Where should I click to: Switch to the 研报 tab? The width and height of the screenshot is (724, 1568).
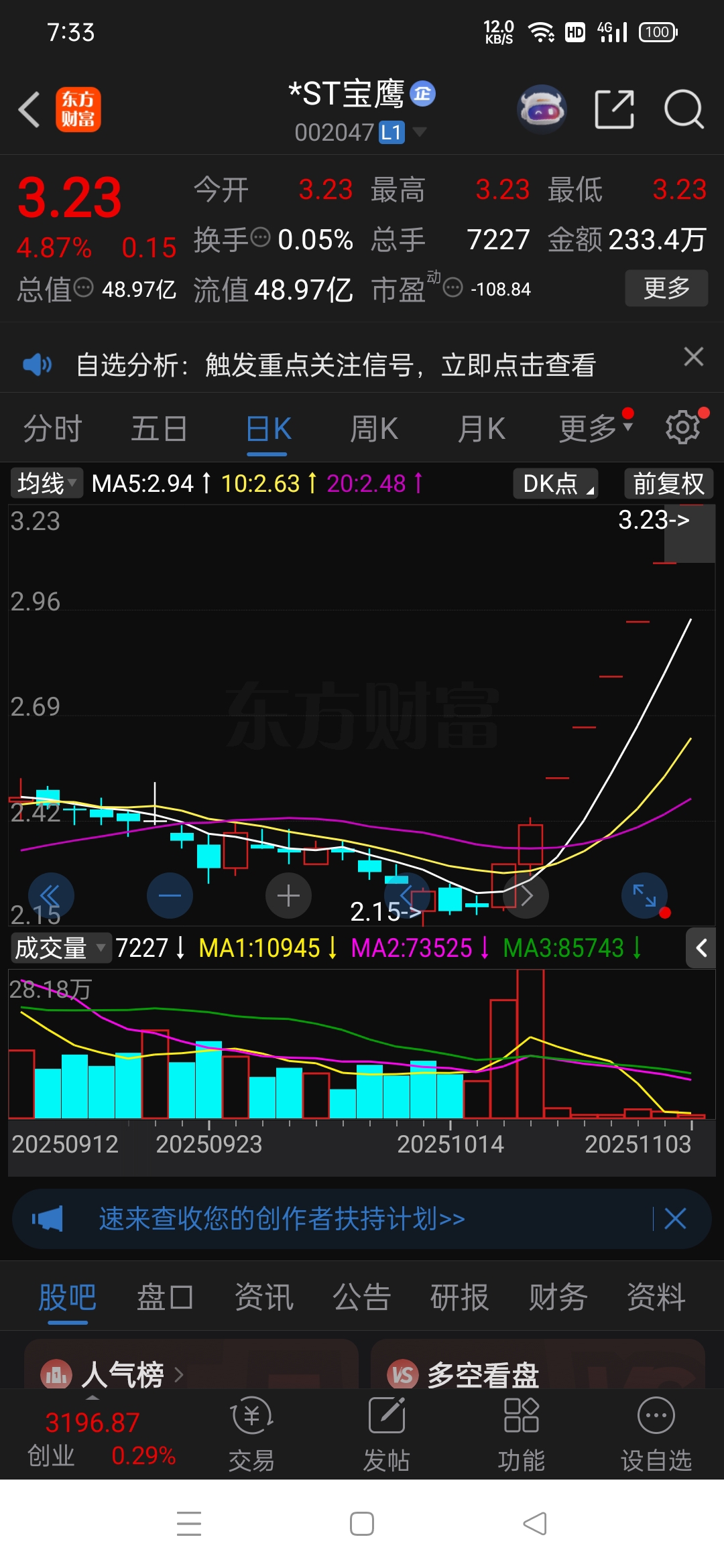coord(460,1297)
